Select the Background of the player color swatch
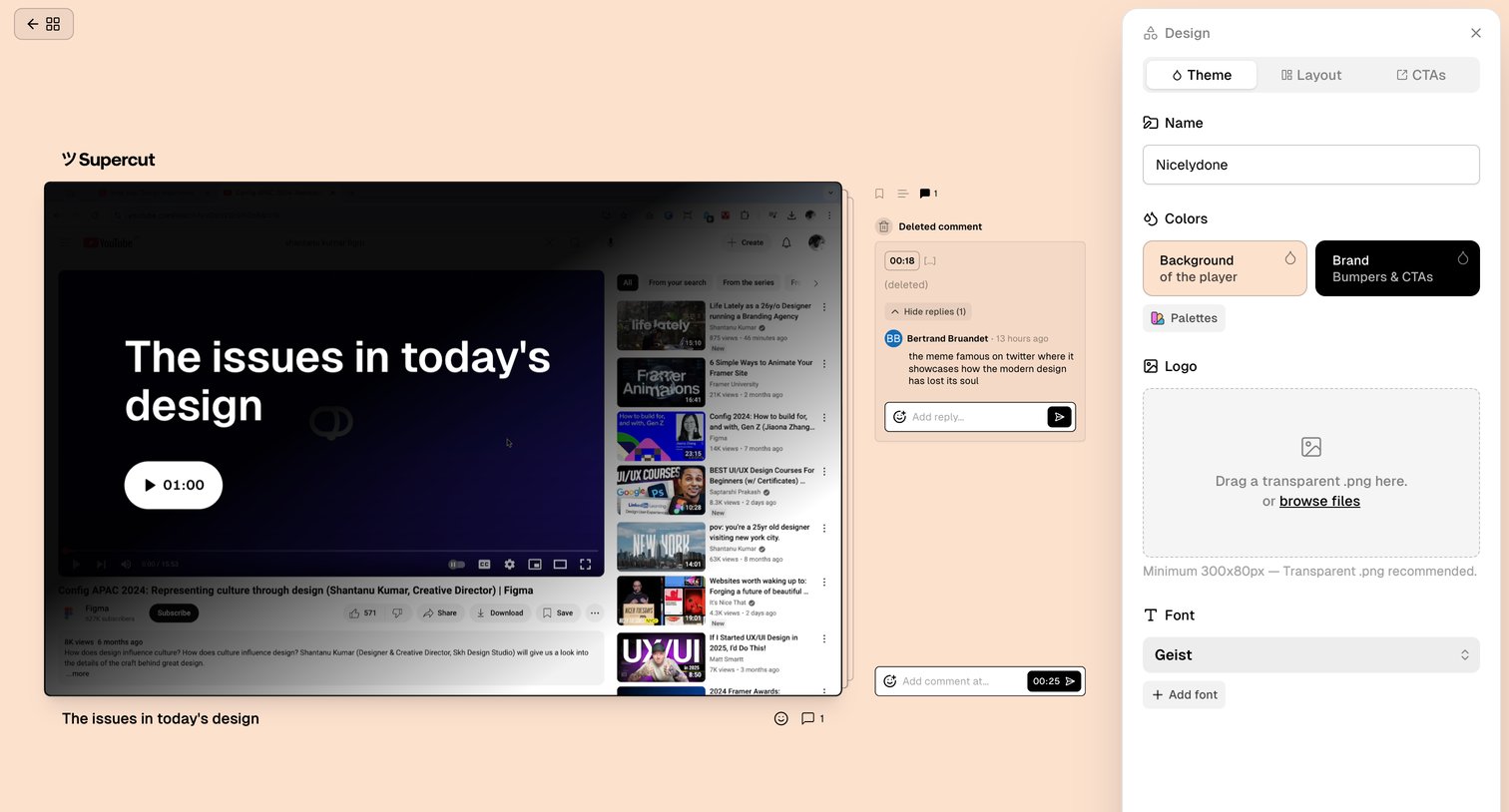 [1225, 268]
